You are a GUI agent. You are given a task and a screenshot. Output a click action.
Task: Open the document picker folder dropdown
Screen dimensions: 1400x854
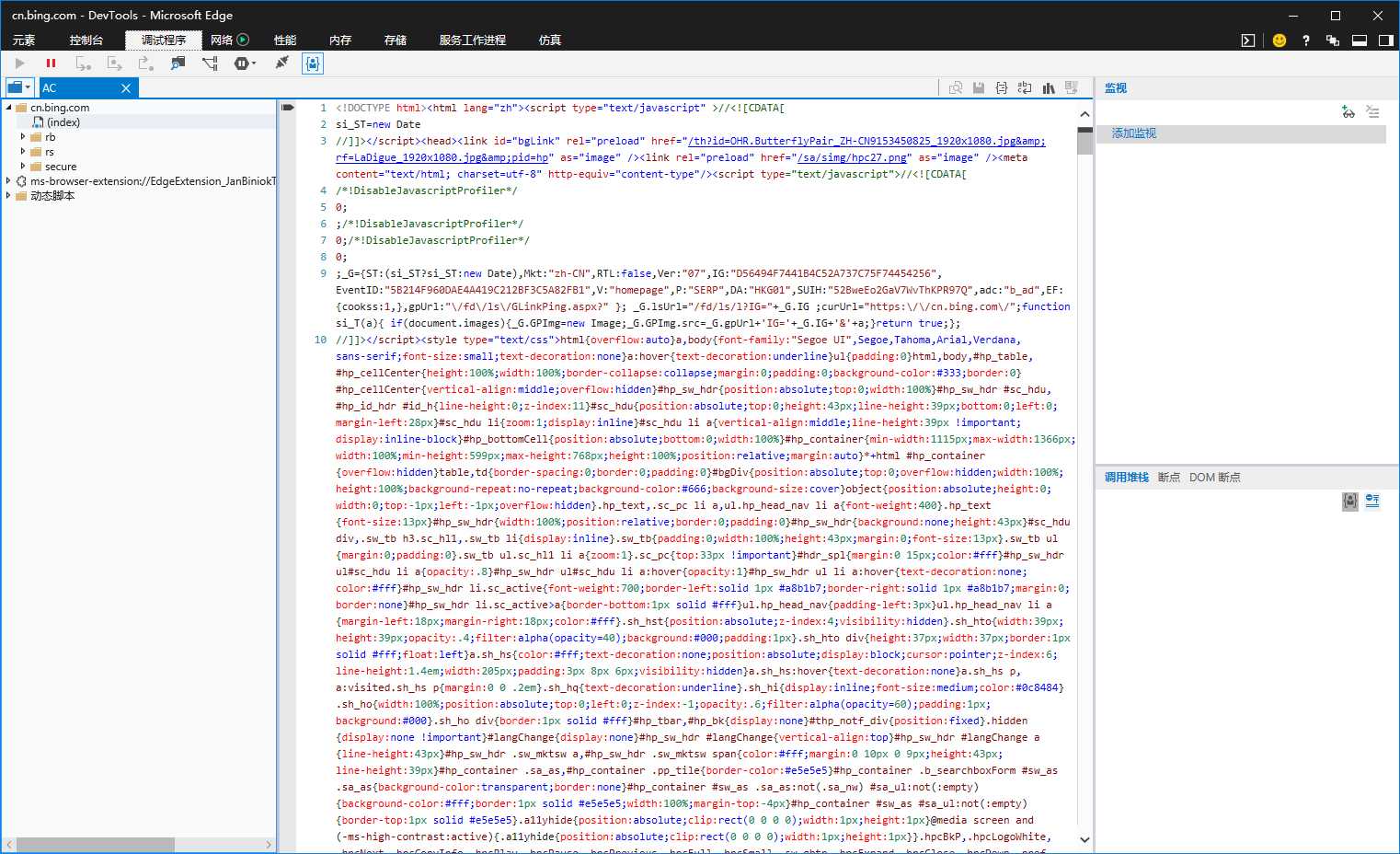19,87
